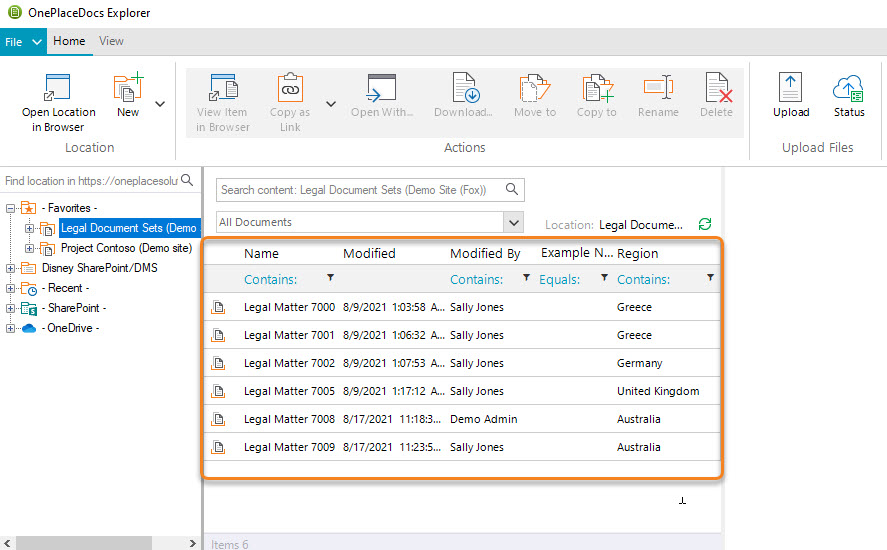887x550 pixels.
Task: Expand the OneDrive tree node
Action: coord(10,328)
